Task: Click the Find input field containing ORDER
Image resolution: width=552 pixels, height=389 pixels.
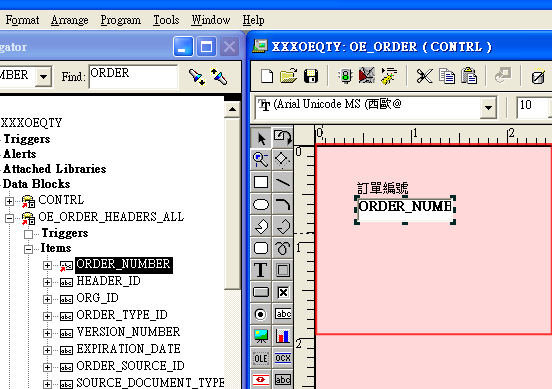Action: [133, 76]
